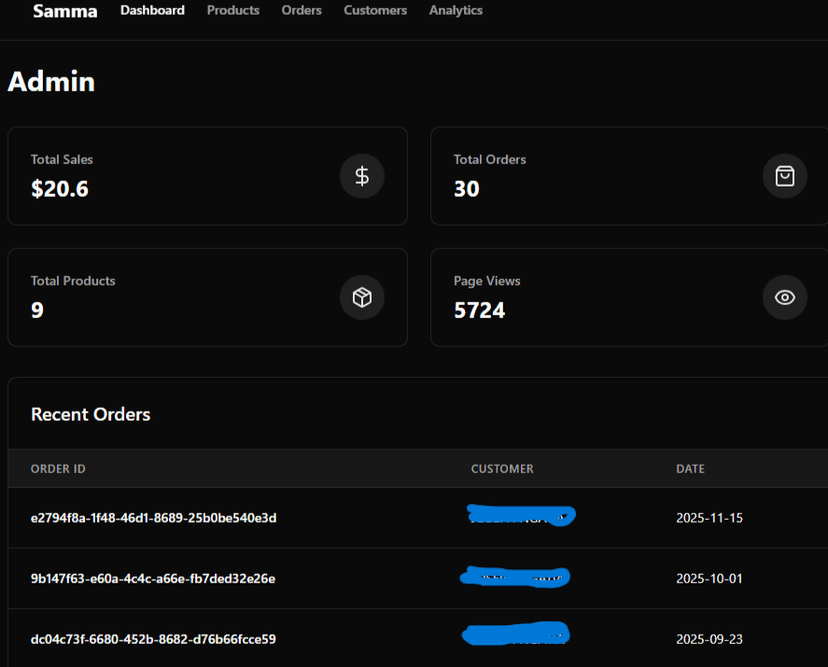Click the Total Sales value $20.6
The height and width of the screenshot is (667, 828).
pyautogui.click(x=59, y=189)
